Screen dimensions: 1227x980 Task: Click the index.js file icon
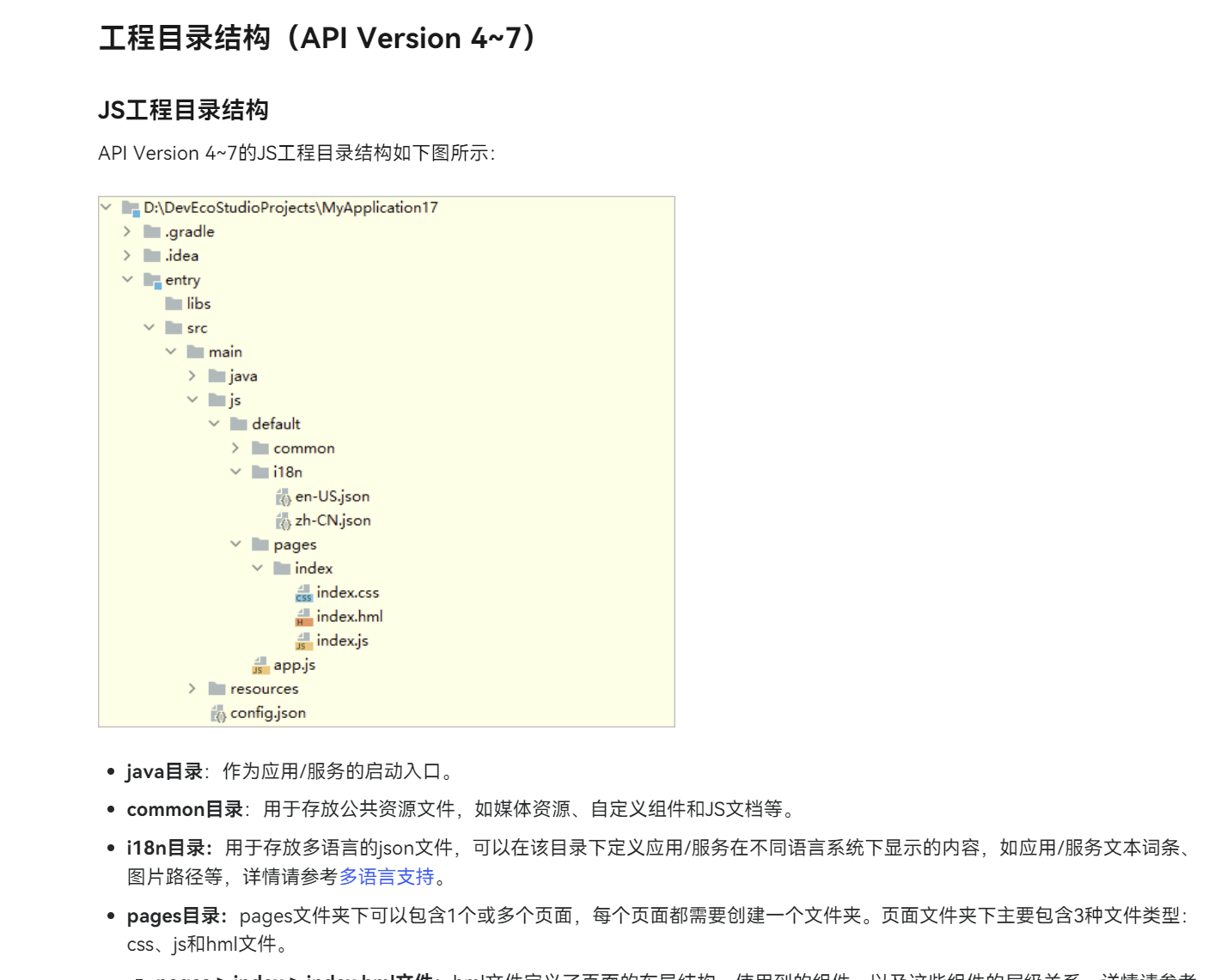pos(303,642)
